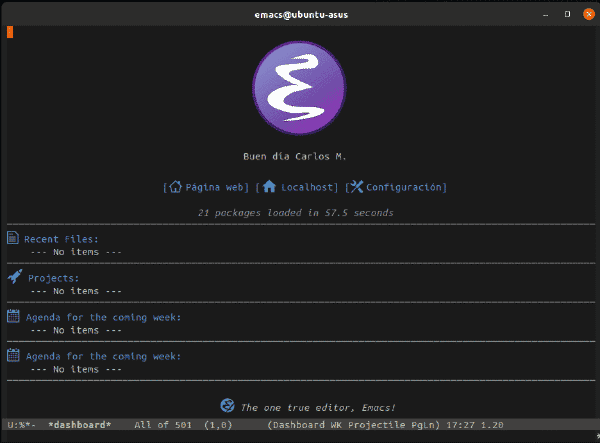Click the tools icon beside Configuración
600x443 pixels.
tap(357, 187)
